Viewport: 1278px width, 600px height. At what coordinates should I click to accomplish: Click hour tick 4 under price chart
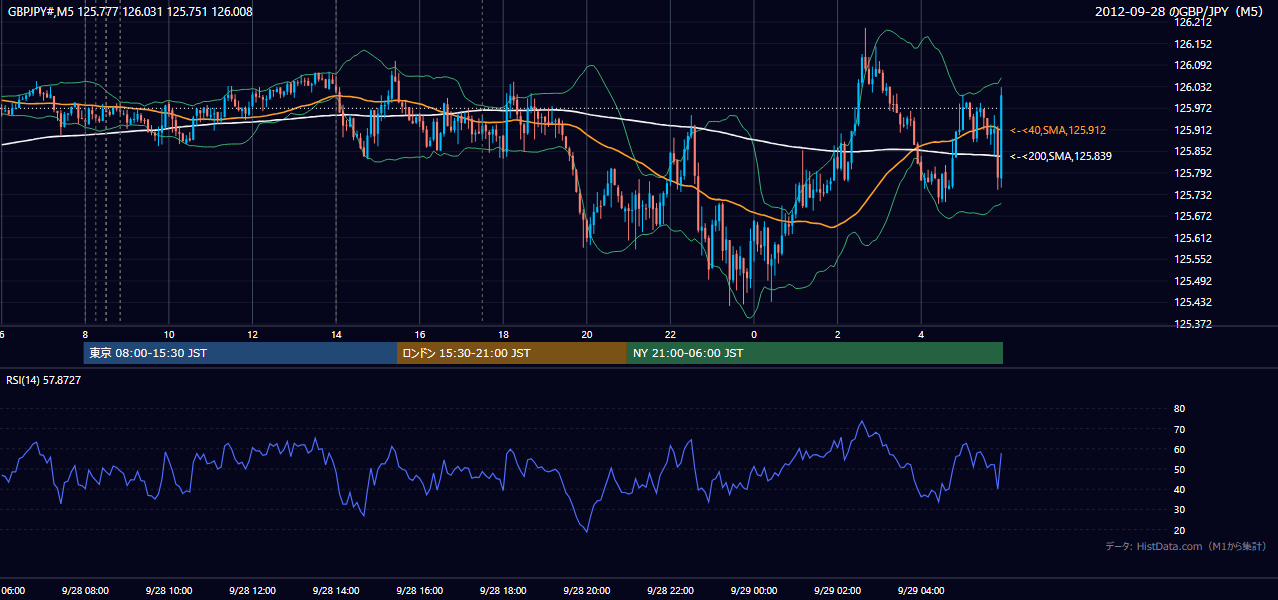[921, 334]
